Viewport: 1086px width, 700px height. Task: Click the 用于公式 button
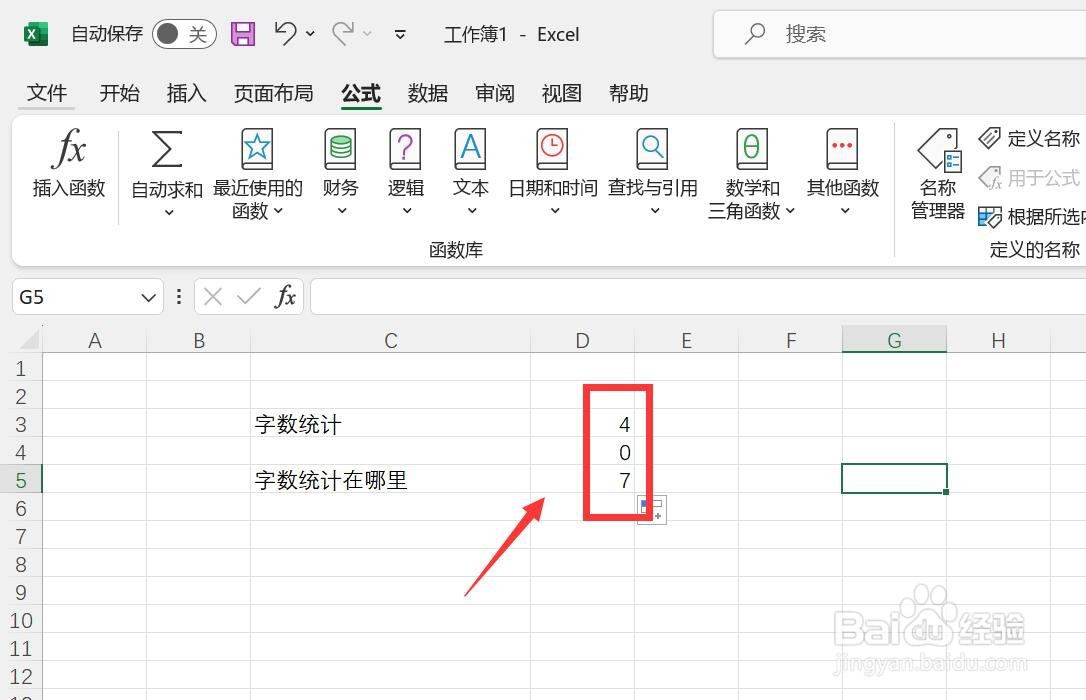(1030, 178)
